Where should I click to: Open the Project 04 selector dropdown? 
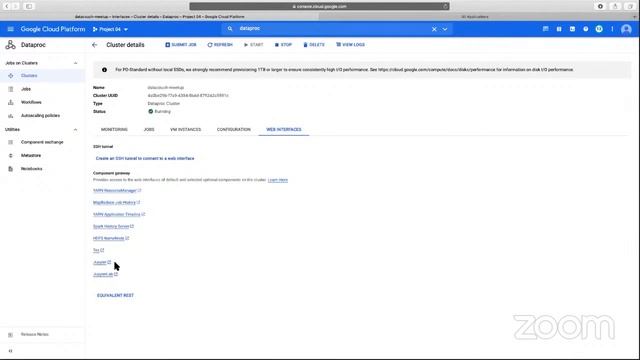coord(110,29)
